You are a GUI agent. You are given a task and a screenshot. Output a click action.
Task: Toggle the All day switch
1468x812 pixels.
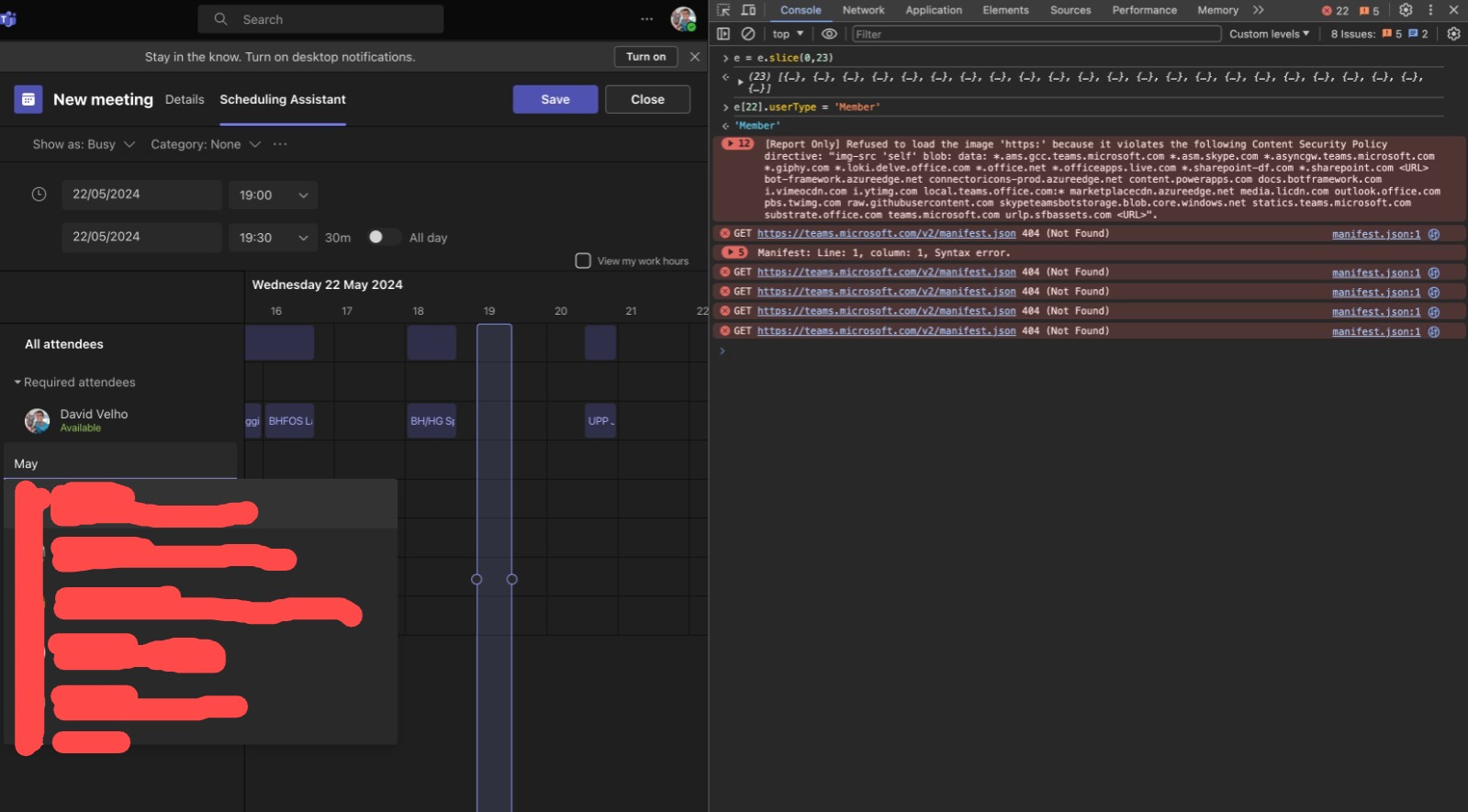(383, 237)
